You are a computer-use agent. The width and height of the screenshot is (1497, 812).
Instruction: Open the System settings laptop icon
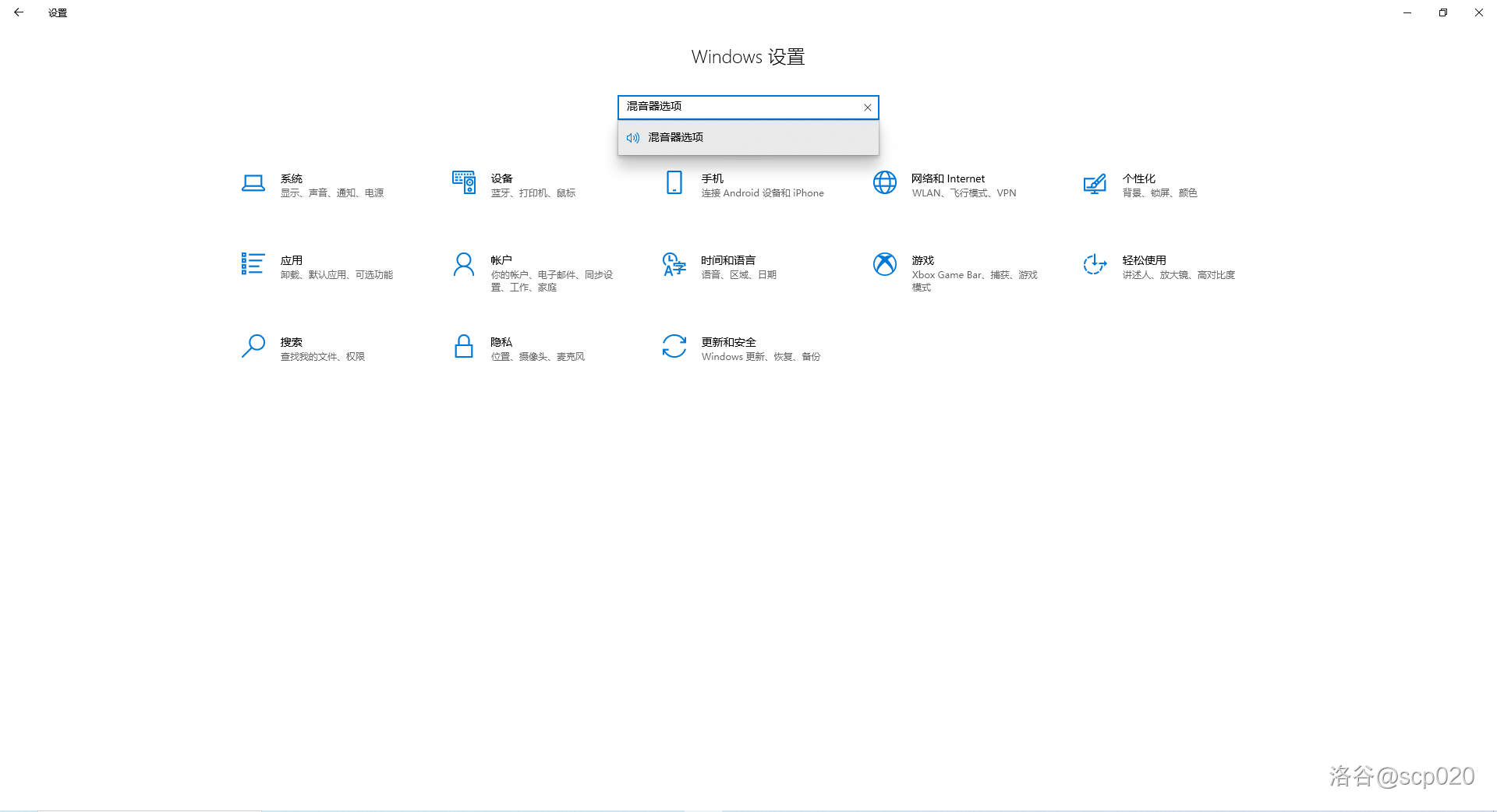pyautogui.click(x=253, y=183)
